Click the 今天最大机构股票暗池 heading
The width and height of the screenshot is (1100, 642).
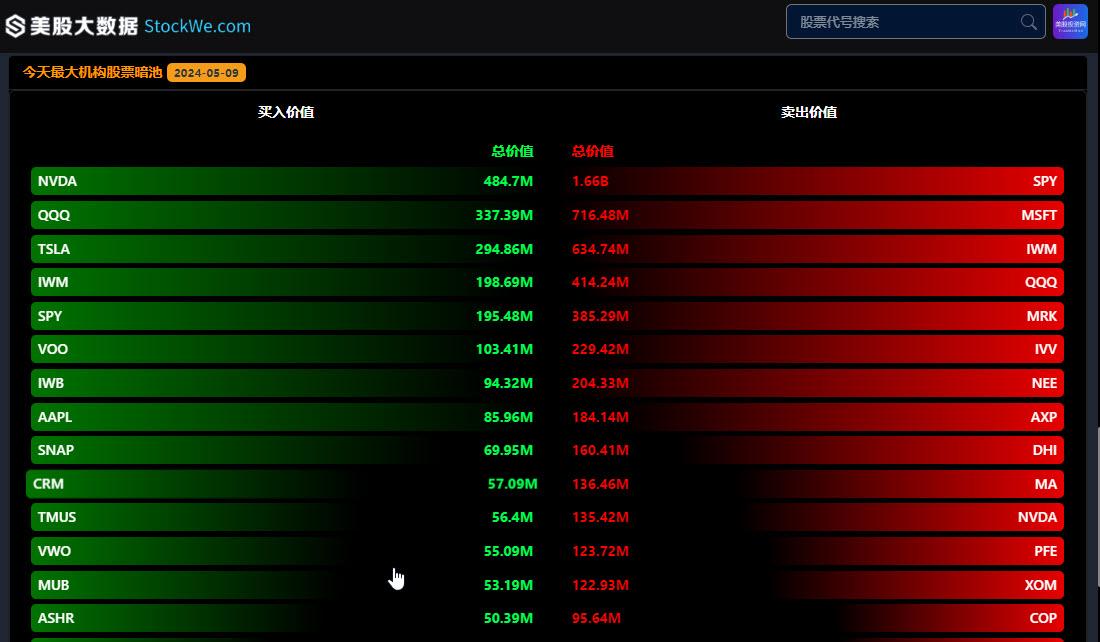click(x=92, y=72)
